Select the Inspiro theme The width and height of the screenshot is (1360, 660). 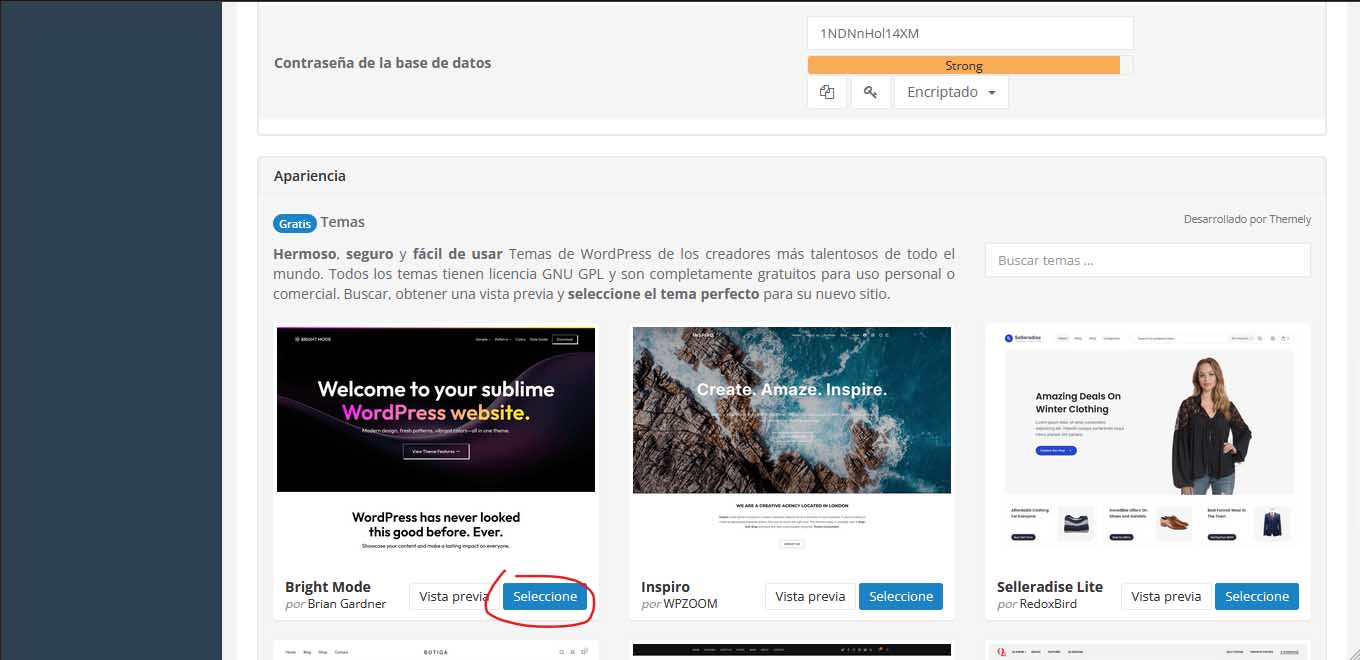(x=901, y=596)
